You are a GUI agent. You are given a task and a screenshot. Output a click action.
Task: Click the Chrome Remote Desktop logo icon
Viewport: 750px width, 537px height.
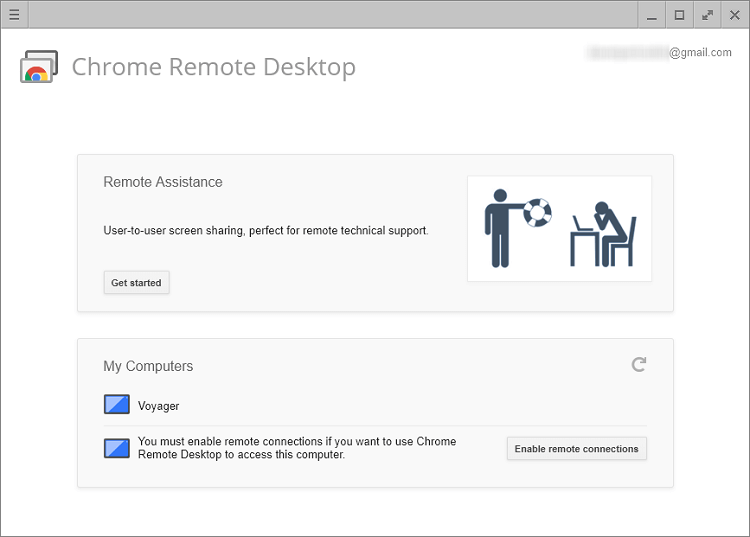[x=39, y=66]
